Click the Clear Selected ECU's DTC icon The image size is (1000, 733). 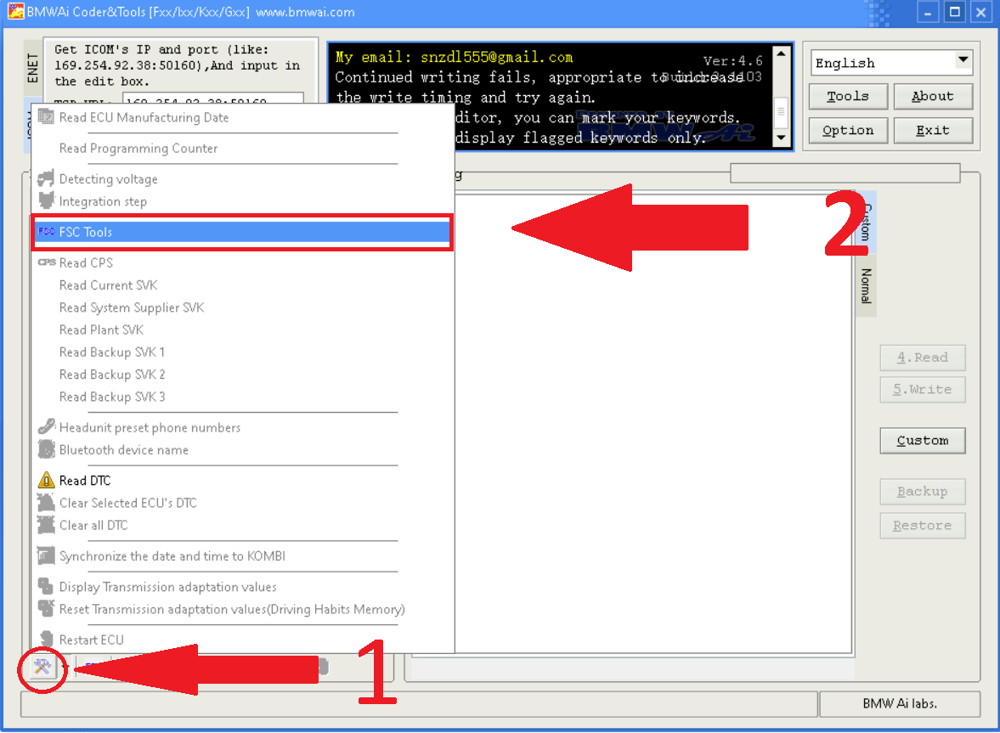pos(46,502)
